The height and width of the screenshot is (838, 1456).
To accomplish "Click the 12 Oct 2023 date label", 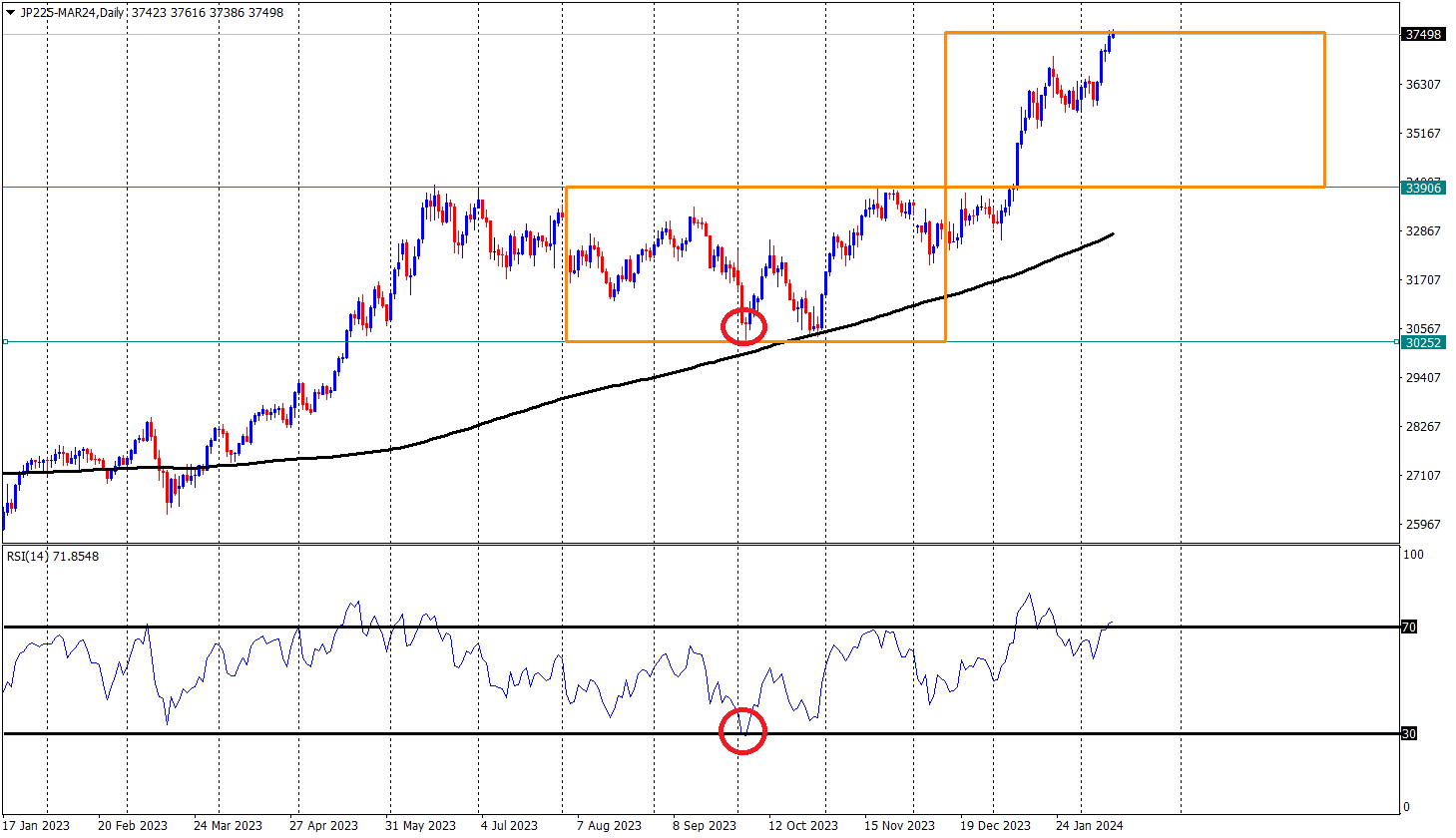I will click(803, 825).
